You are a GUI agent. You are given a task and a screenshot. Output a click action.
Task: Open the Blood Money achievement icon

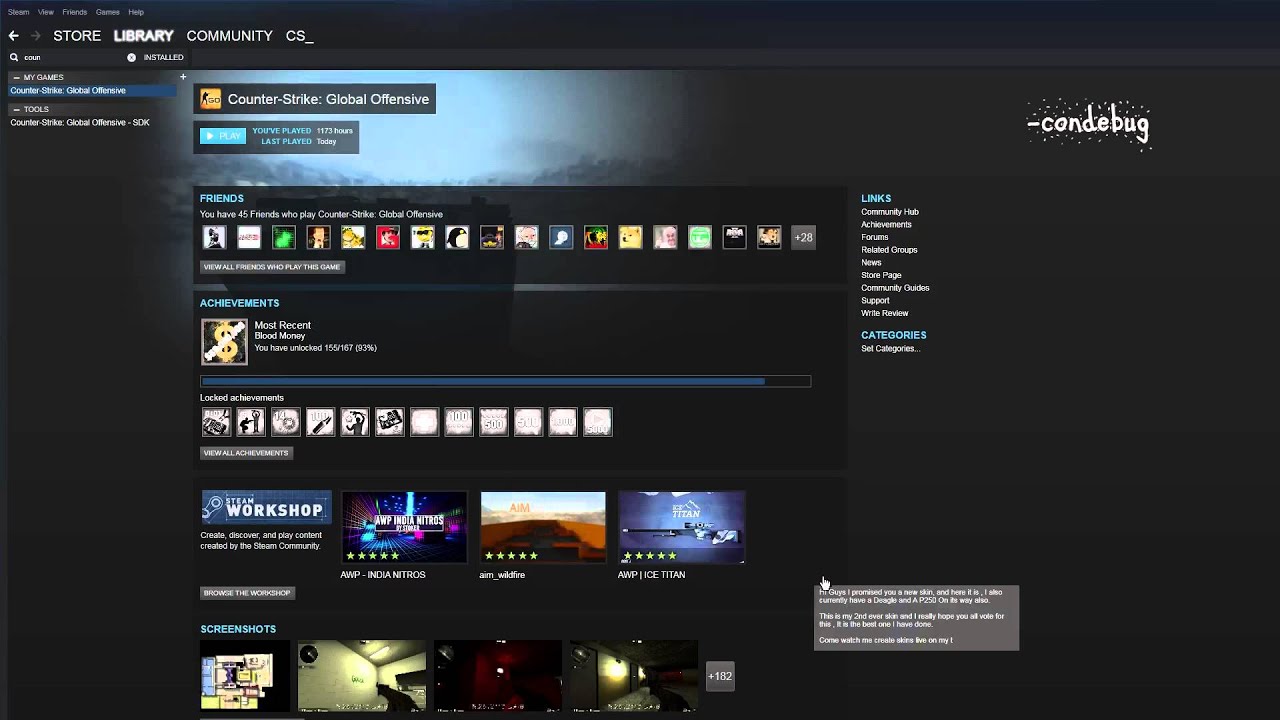tap(224, 342)
